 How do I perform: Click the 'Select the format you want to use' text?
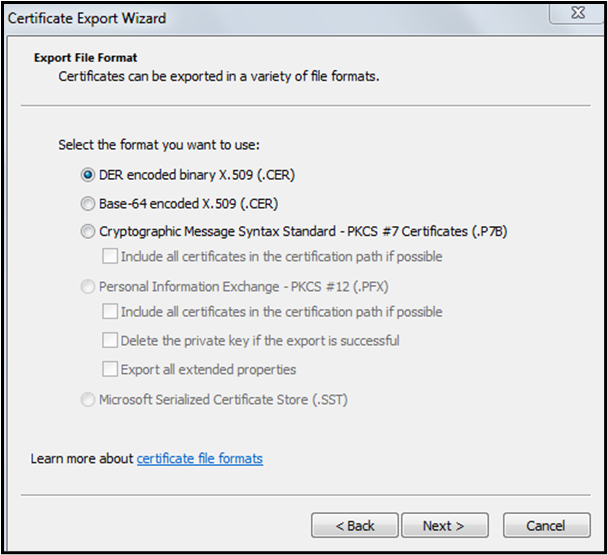[159, 145]
